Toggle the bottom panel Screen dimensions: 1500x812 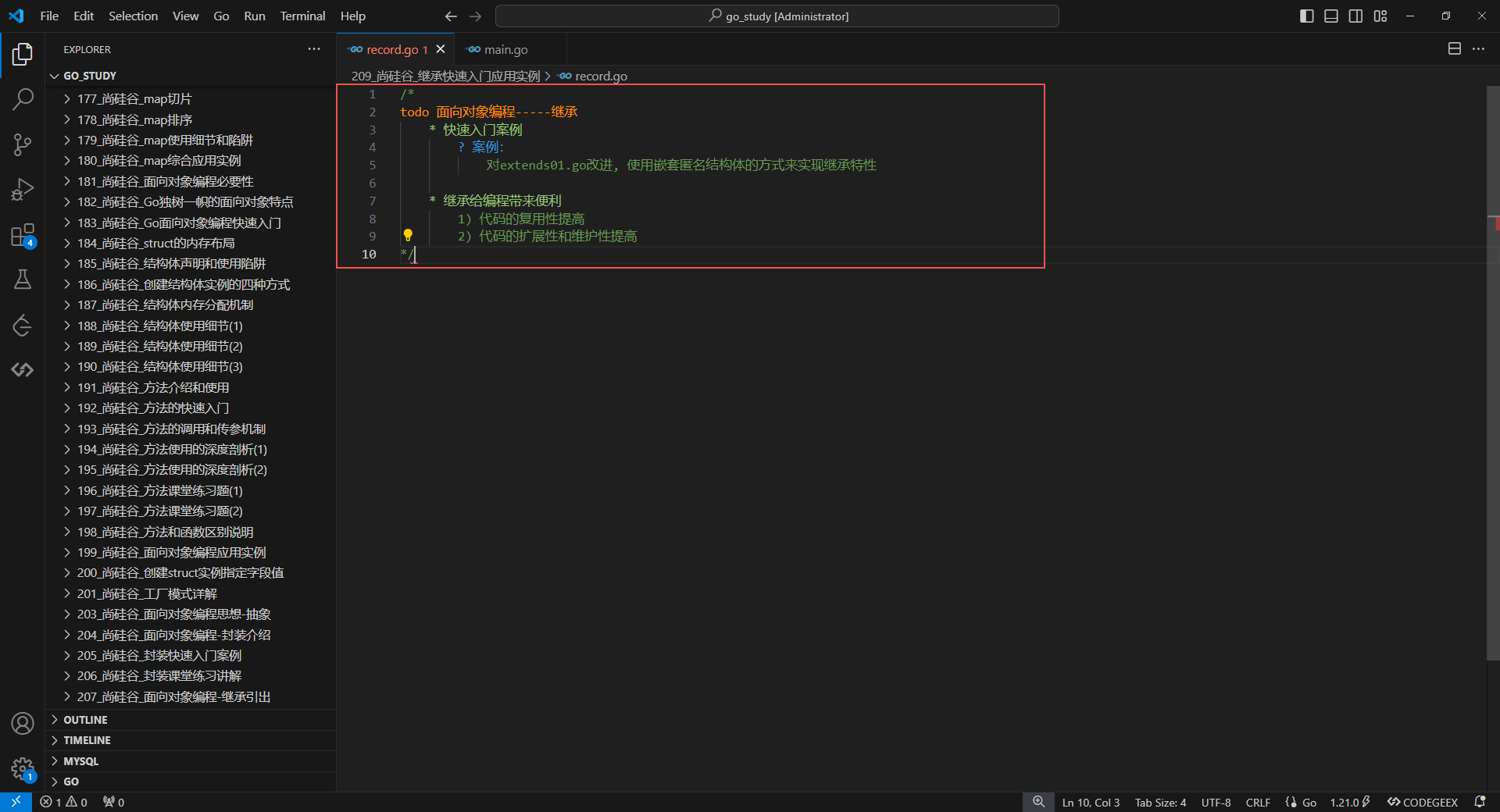pos(1331,16)
